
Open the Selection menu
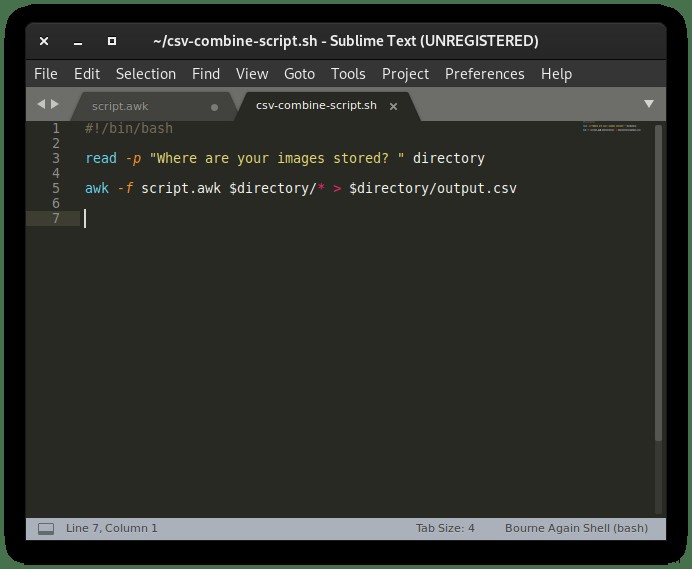[x=146, y=74]
